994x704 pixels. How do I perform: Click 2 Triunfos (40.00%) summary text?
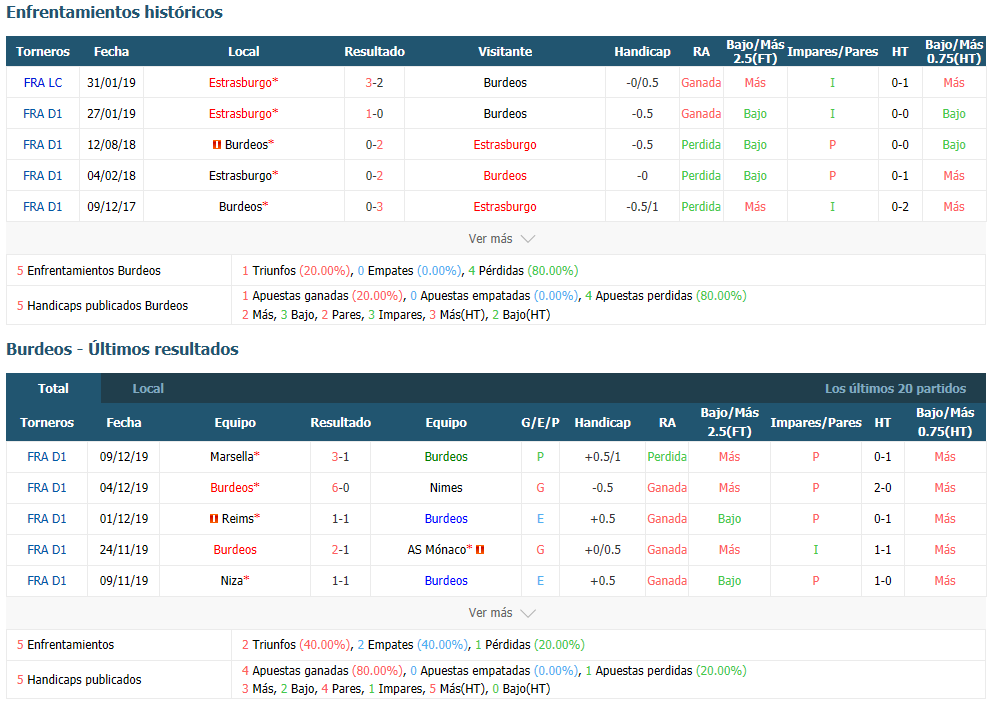tap(297, 644)
